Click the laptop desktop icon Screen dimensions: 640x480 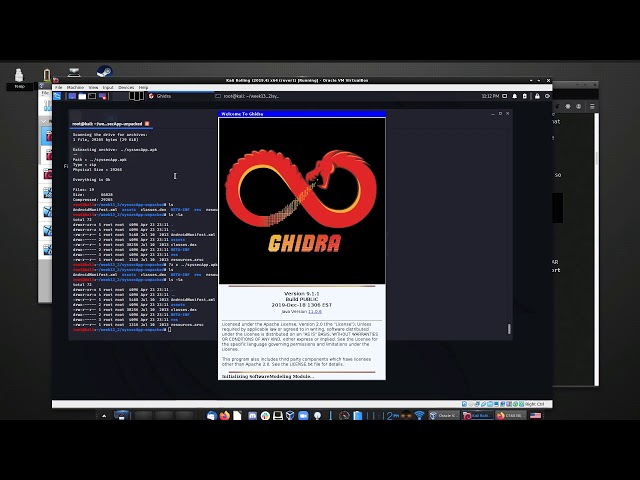(x=74, y=73)
